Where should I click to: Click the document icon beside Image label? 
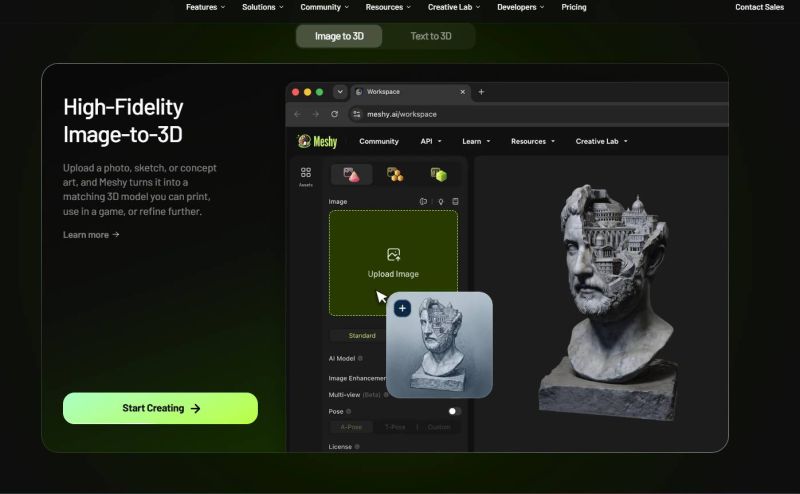tap(455, 202)
